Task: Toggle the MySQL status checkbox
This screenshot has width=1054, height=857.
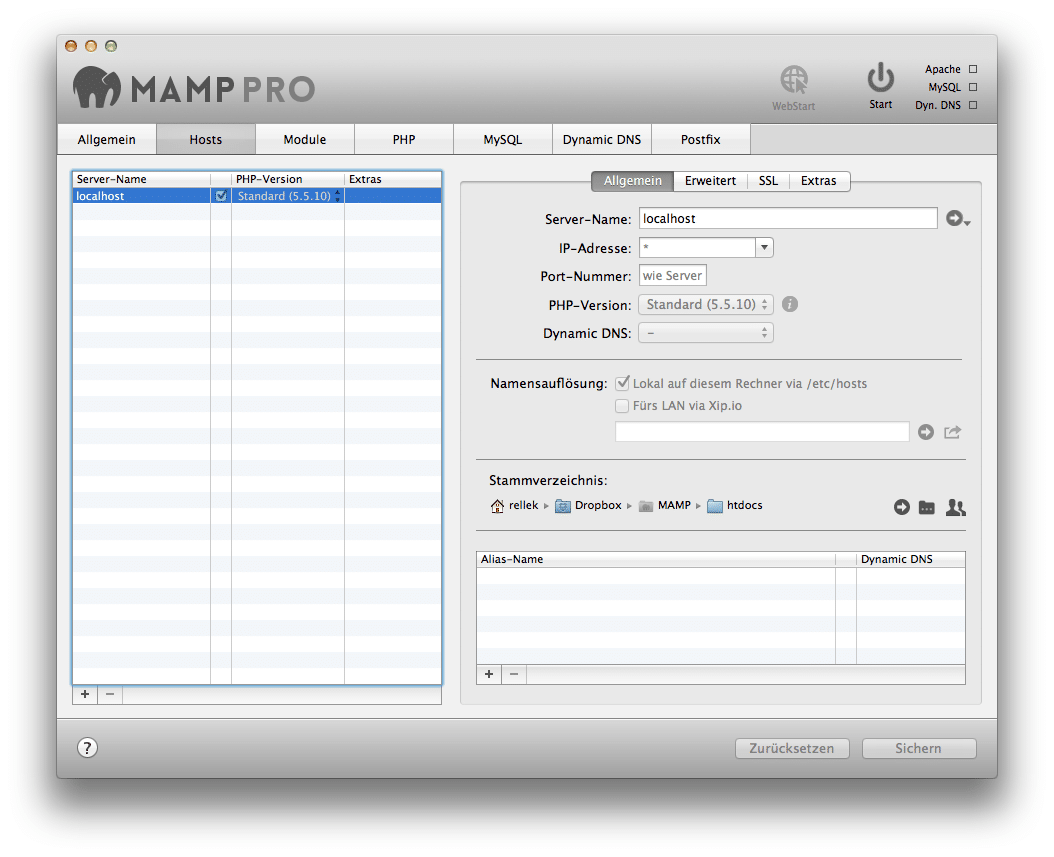Action: tap(973, 87)
